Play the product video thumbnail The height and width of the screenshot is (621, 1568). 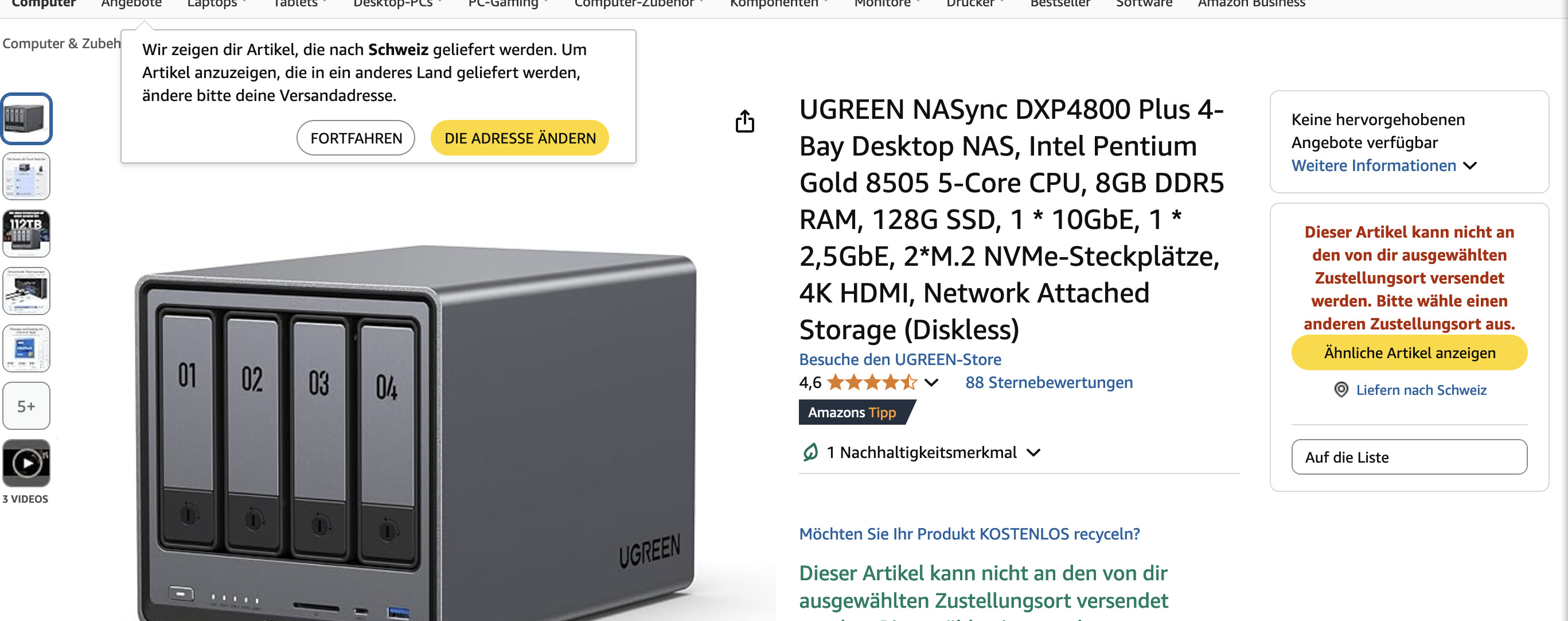tap(26, 463)
